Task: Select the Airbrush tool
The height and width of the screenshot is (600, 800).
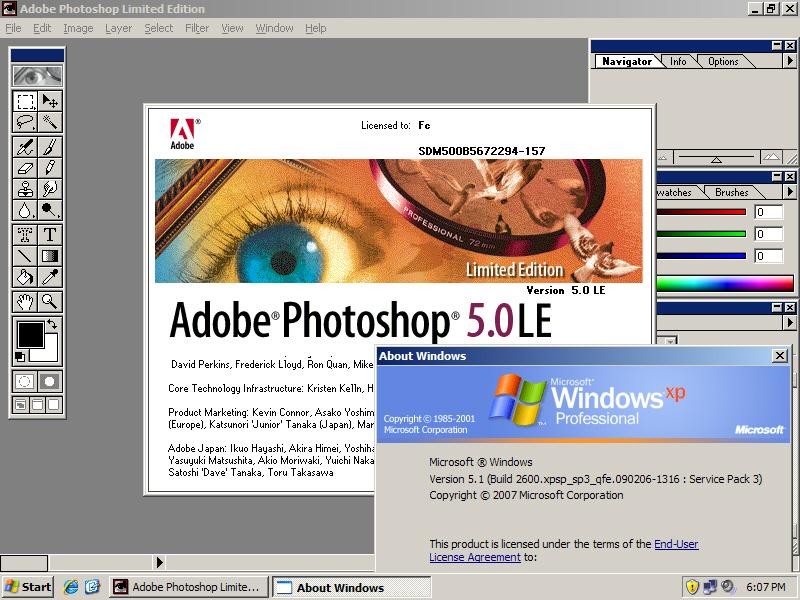Action: pyautogui.click(x=25, y=147)
